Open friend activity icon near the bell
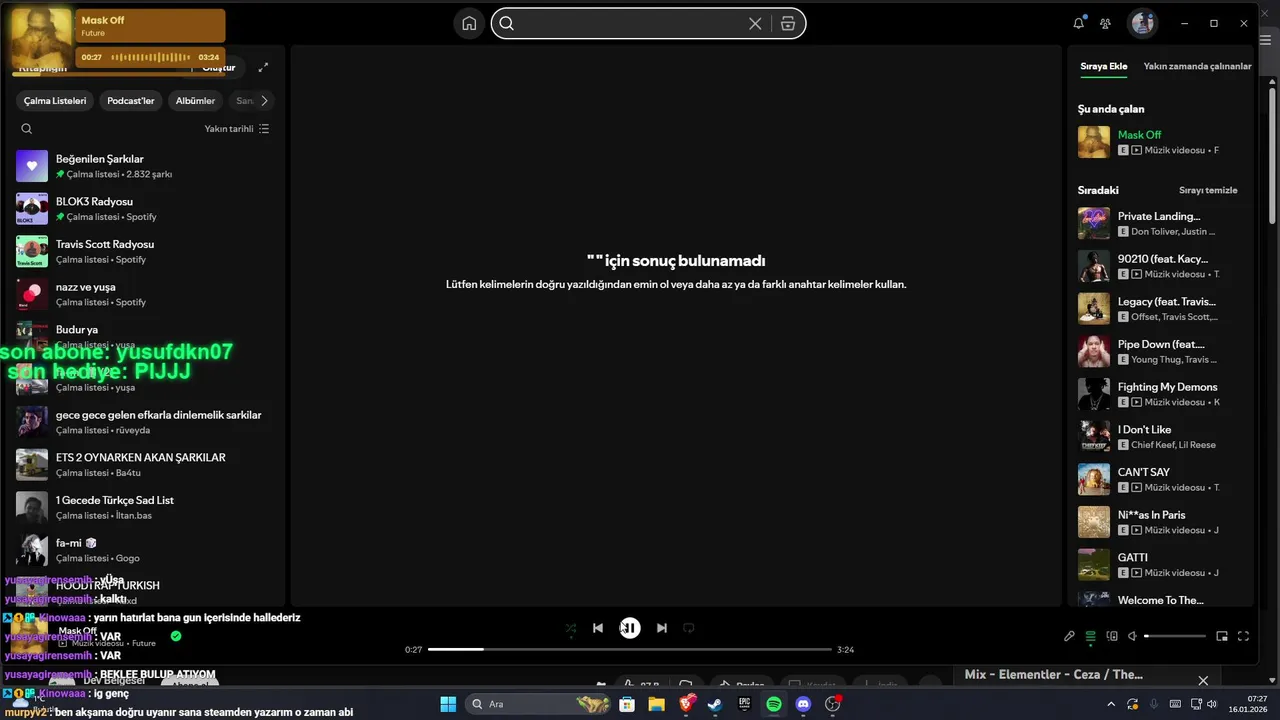1280x720 pixels. pos(1105,23)
